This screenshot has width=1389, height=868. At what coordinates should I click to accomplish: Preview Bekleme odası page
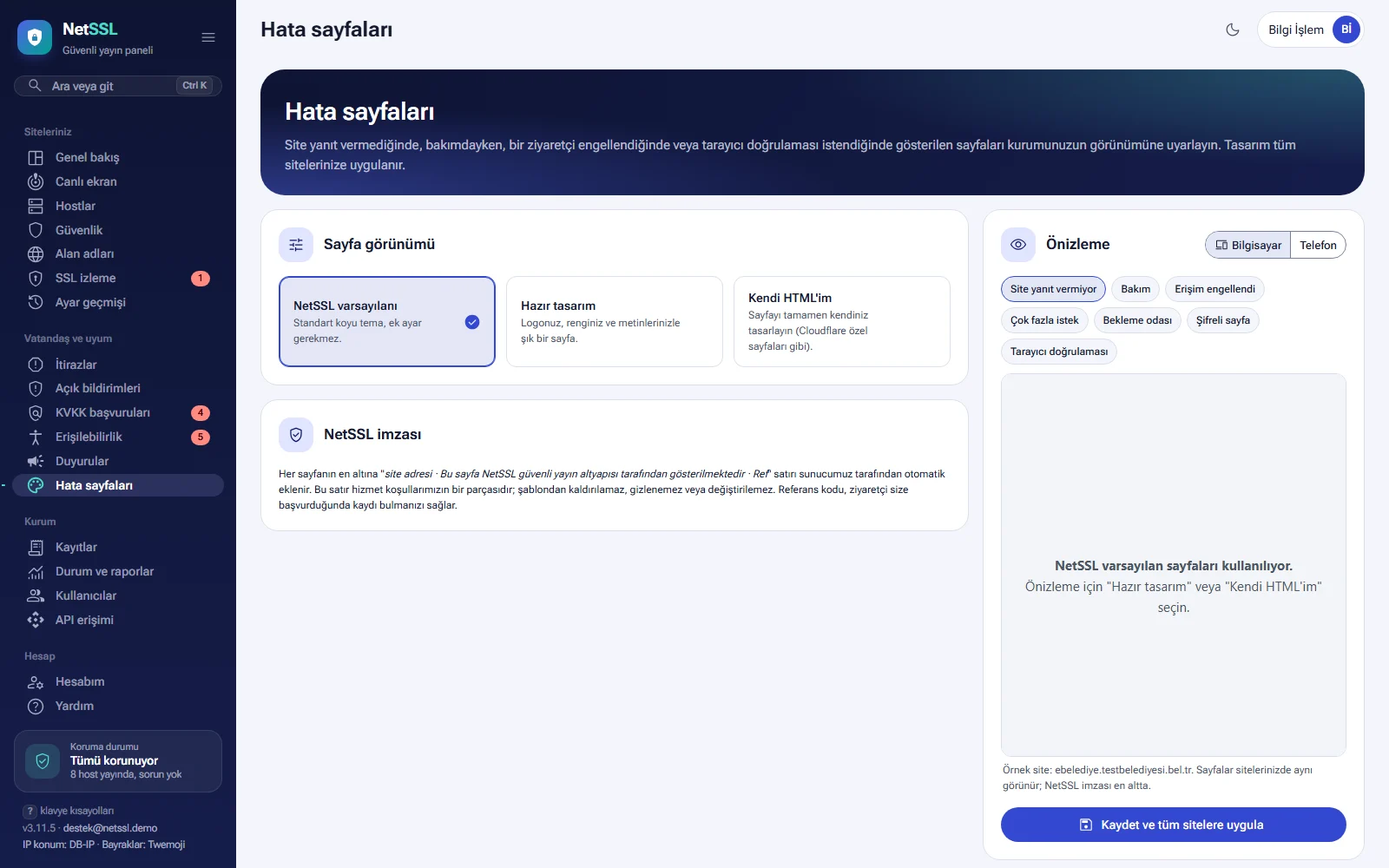pos(1137,320)
